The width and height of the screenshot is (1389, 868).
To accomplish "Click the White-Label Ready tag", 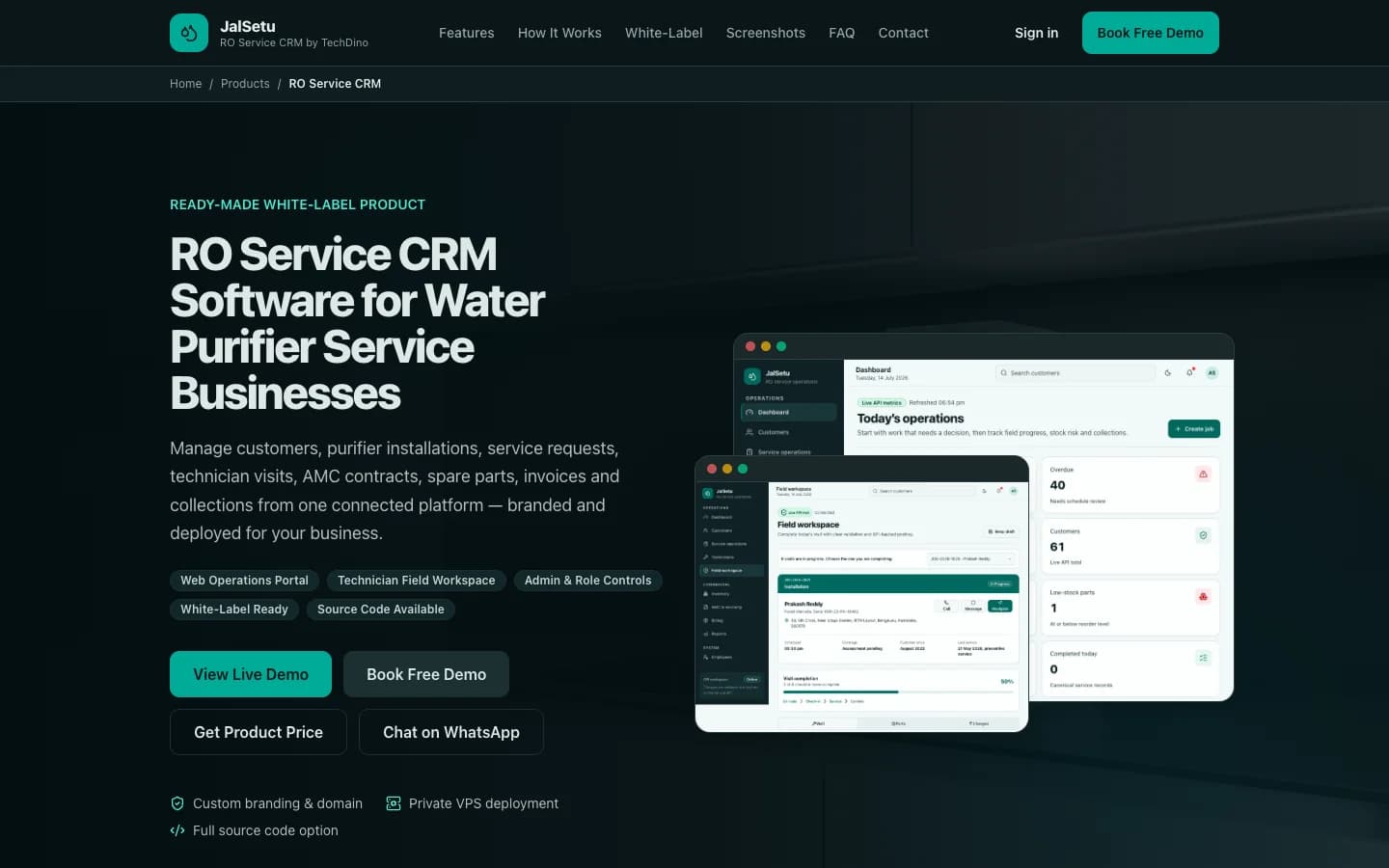I will (234, 610).
